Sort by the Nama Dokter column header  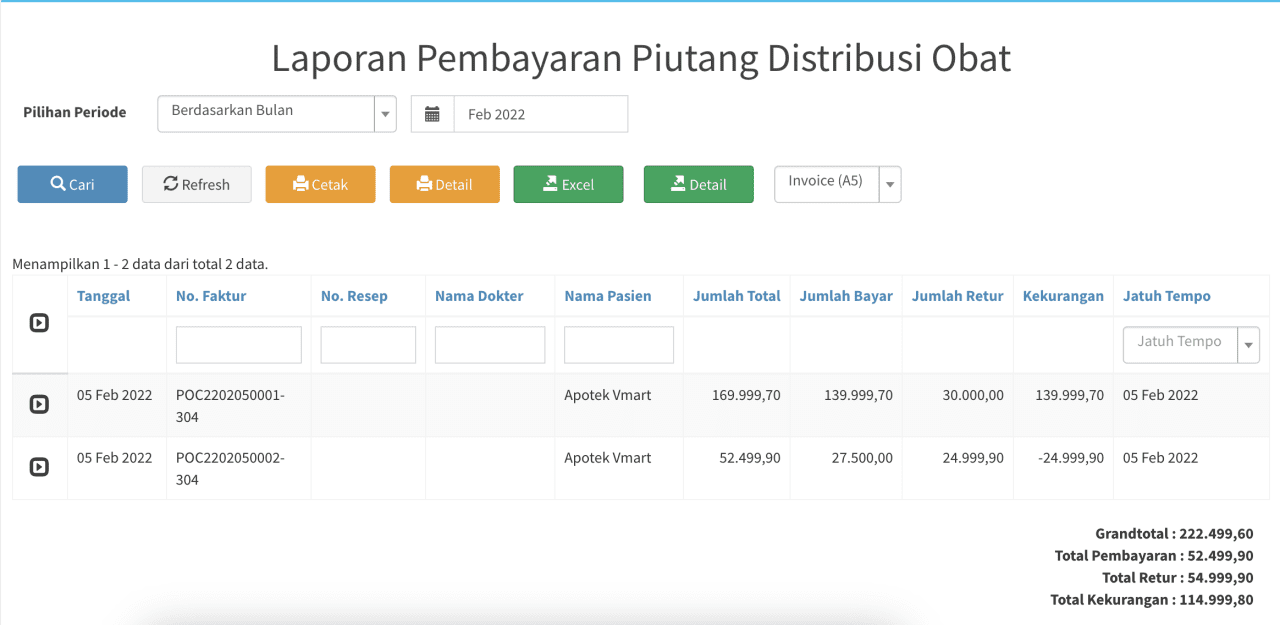tap(479, 296)
